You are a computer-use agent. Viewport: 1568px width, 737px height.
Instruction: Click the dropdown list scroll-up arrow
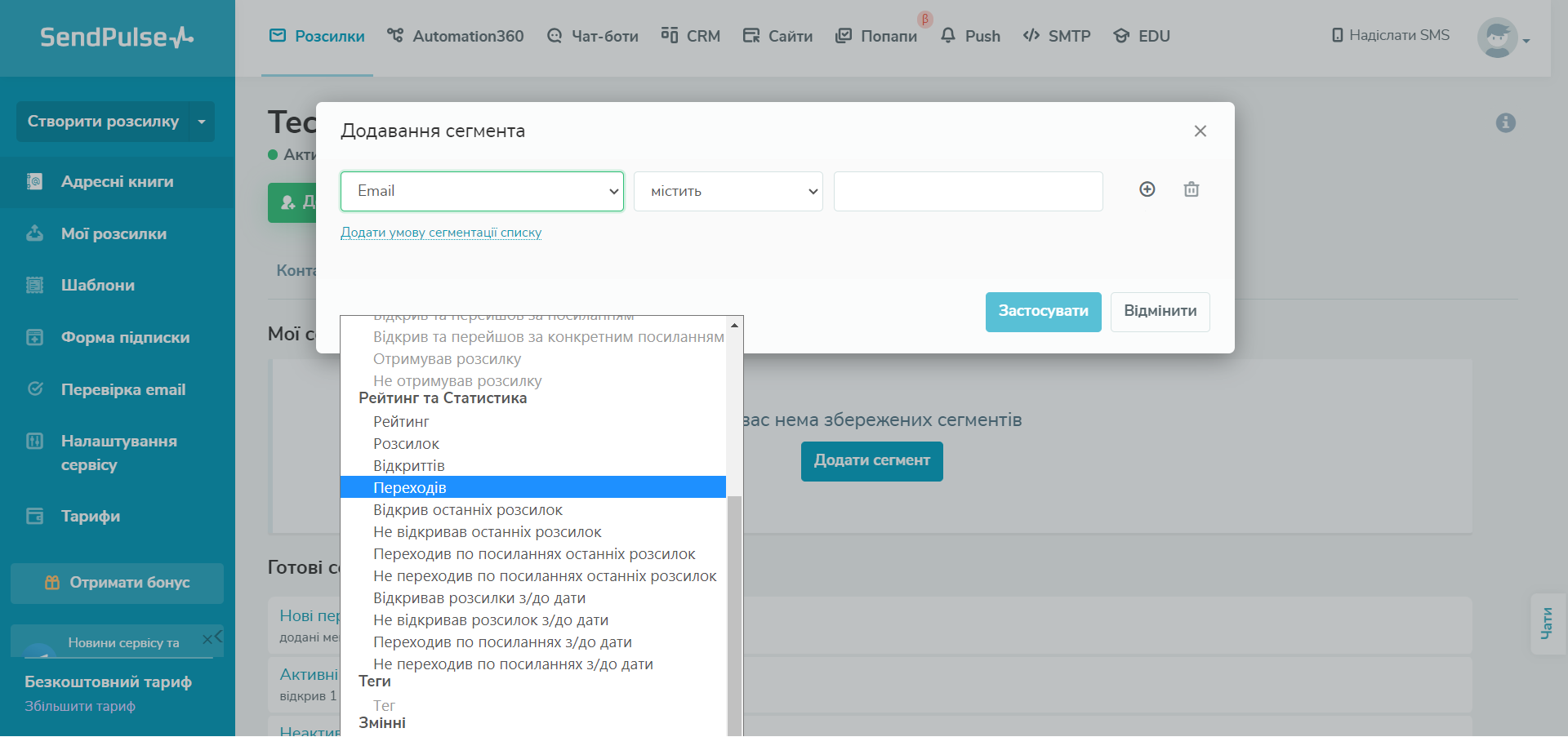735,325
